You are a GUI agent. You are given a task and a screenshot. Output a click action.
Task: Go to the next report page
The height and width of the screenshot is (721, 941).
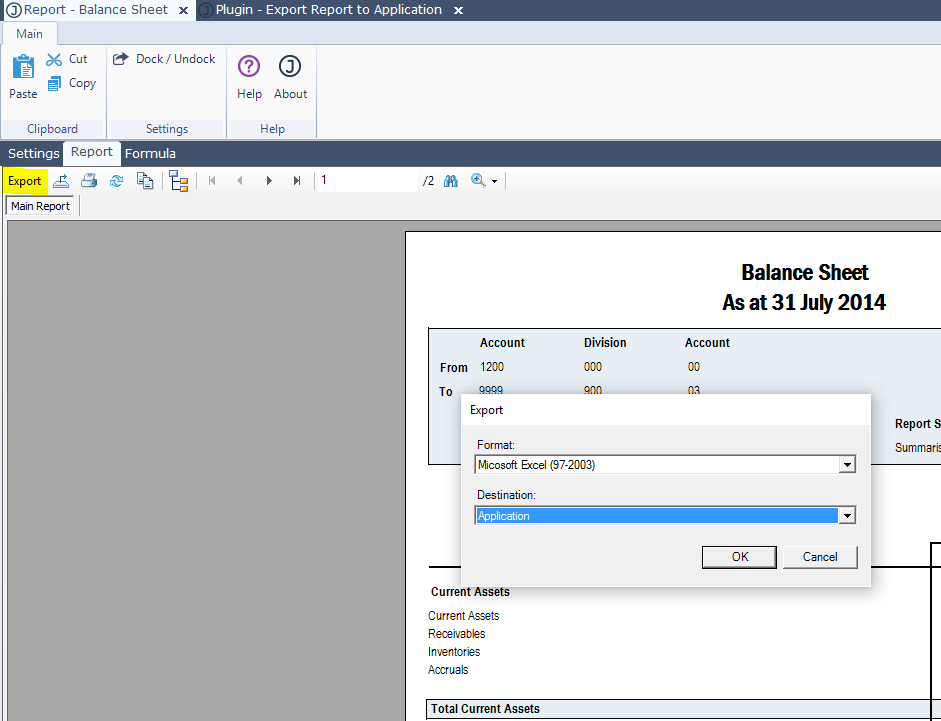pyautogui.click(x=268, y=181)
